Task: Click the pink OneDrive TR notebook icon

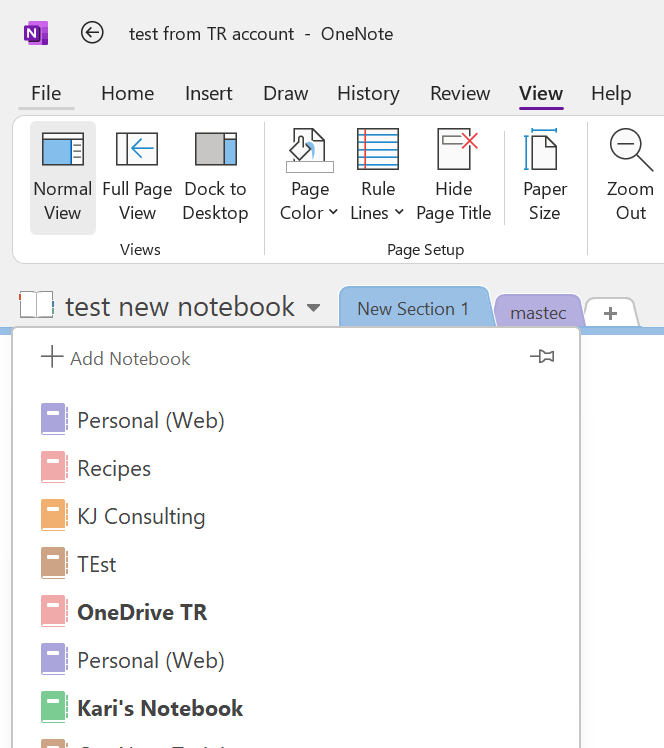Action: (x=54, y=612)
